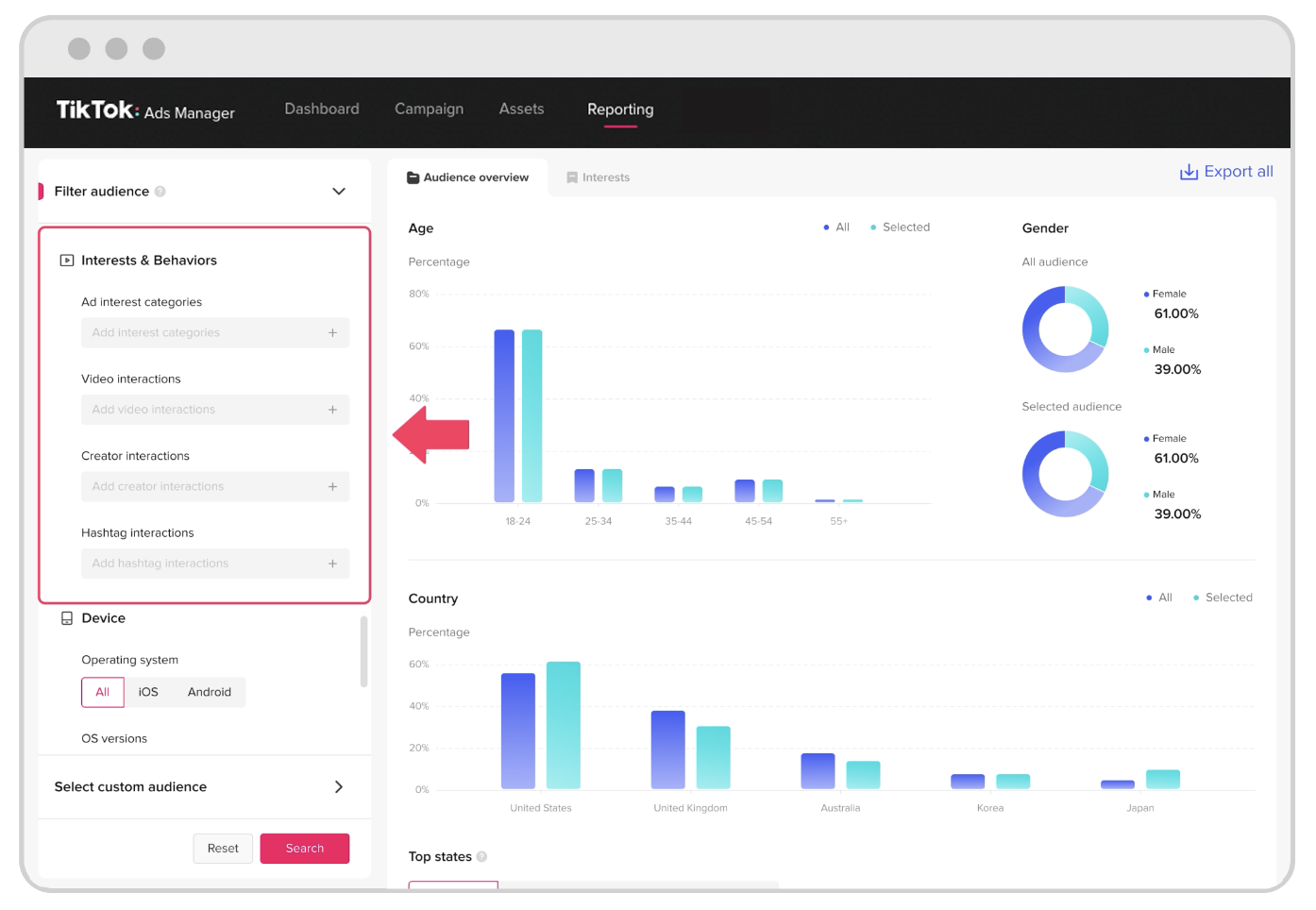Select iOS operating system option
This screenshot has width=1316, height=910.
pos(148,692)
